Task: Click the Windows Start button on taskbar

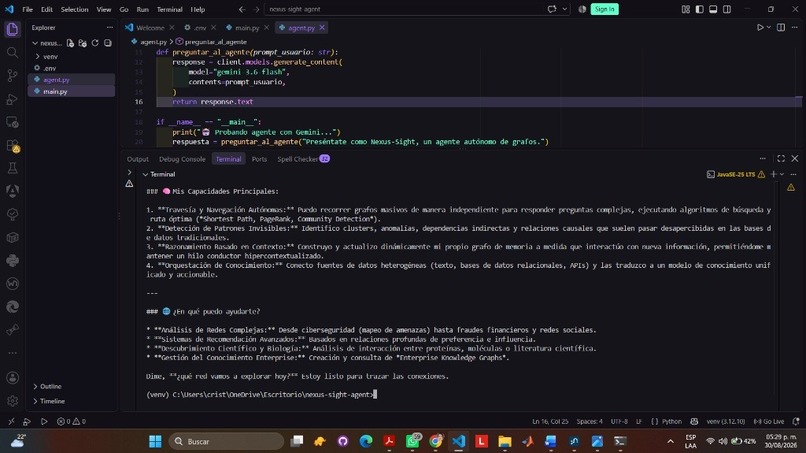Action: pos(155,441)
